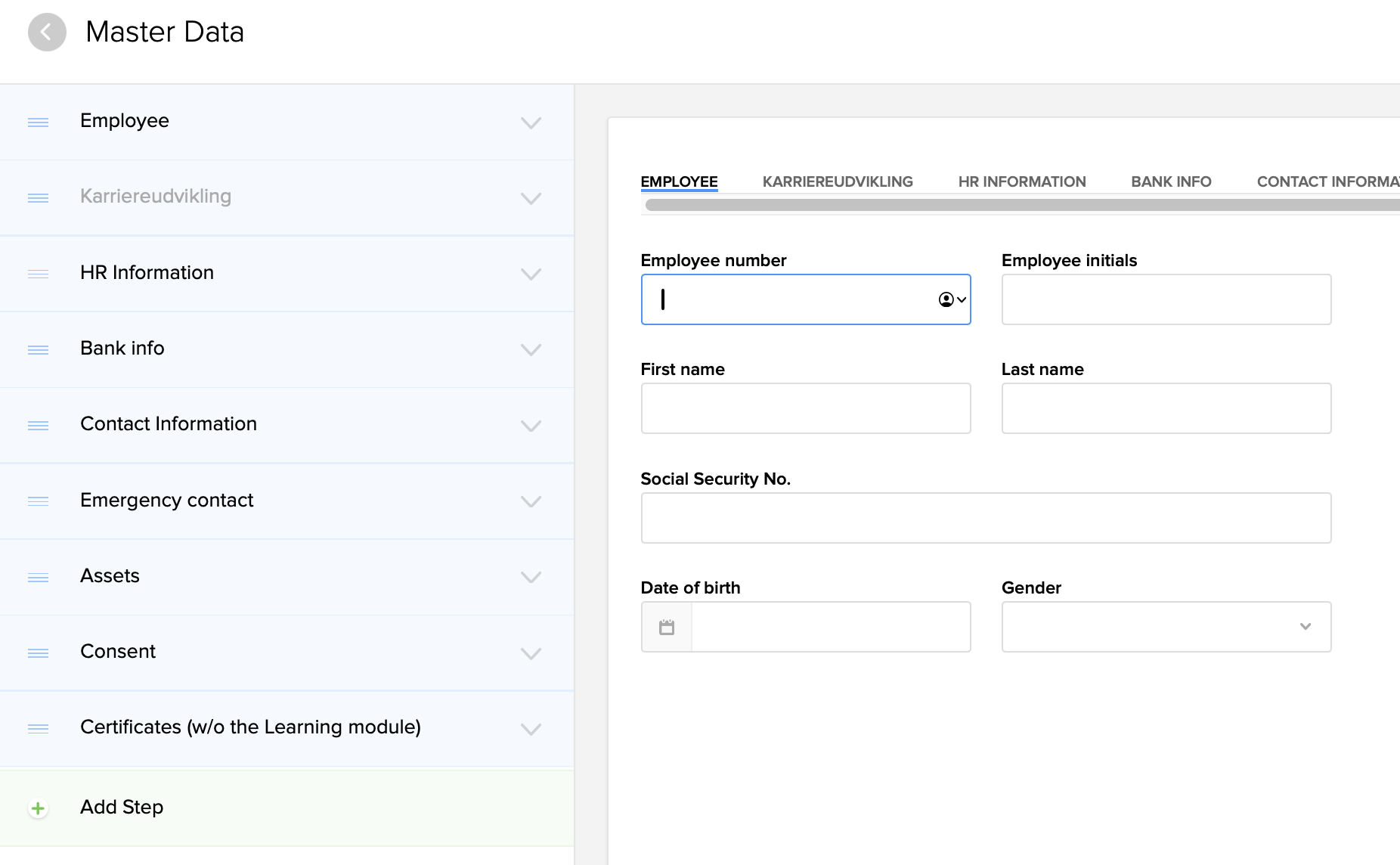This screenshot has height=865, width=1400.
Task: Click the drag handle next to Employee
Action: [x=38, y=122]
